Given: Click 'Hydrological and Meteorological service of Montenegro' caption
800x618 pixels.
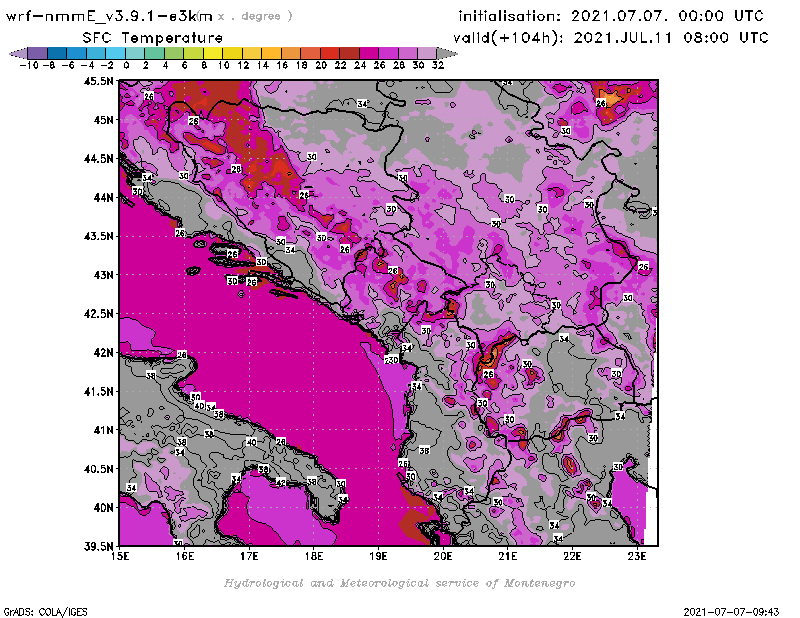Looking at the screenshot, I should [x=399, y=583].
